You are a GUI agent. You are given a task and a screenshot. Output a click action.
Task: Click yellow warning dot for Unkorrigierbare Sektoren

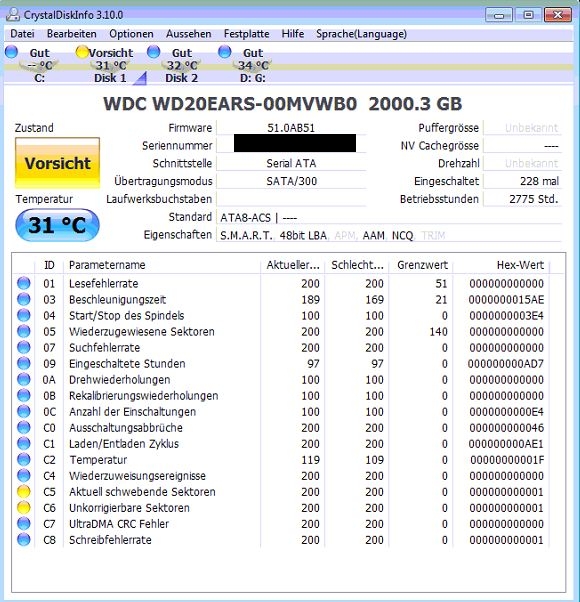point(23,508)
